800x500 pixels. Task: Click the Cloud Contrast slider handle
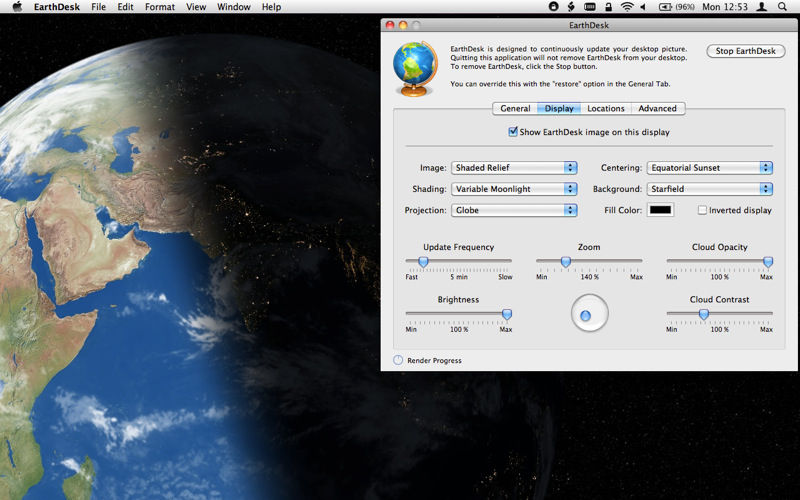[x=704, y=314]
